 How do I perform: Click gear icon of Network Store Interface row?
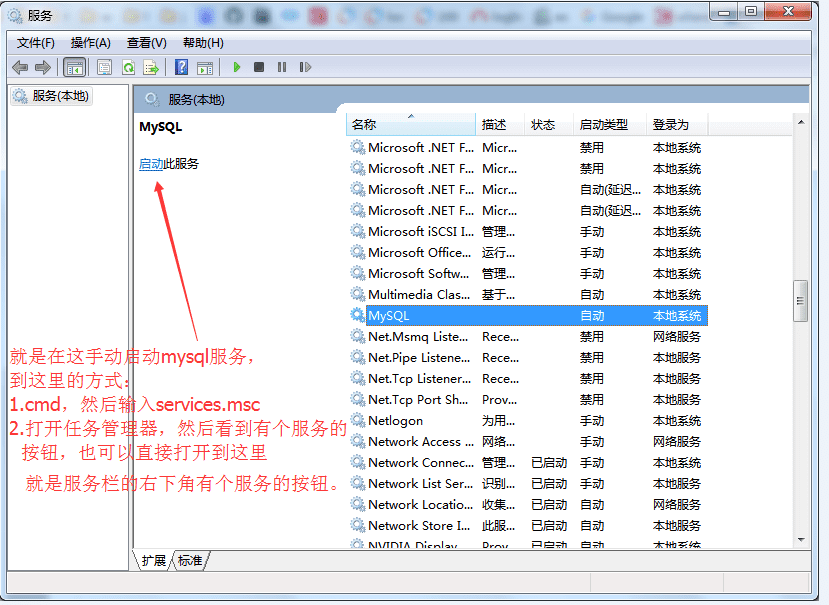(x=358, y=526)
